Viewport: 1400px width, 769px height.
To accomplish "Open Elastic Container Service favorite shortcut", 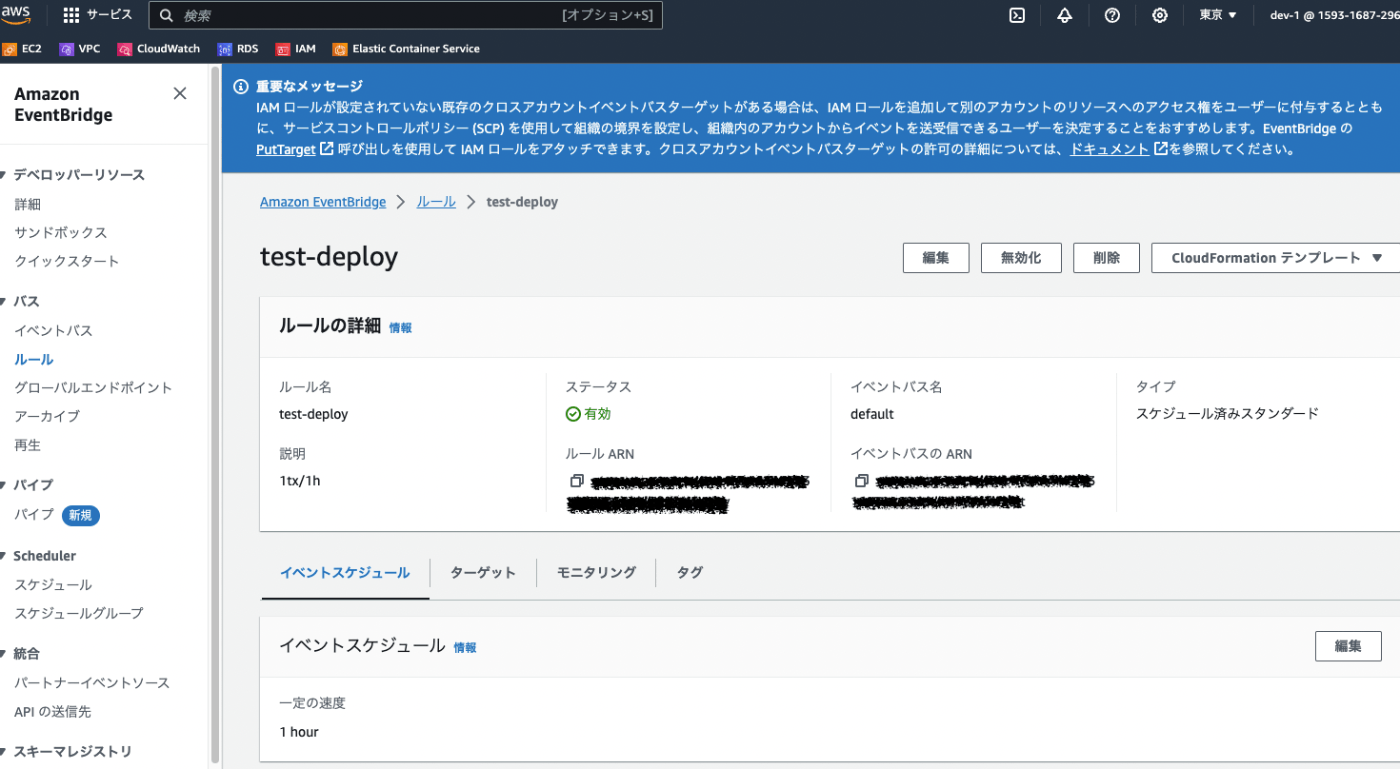I will point(406,49).
